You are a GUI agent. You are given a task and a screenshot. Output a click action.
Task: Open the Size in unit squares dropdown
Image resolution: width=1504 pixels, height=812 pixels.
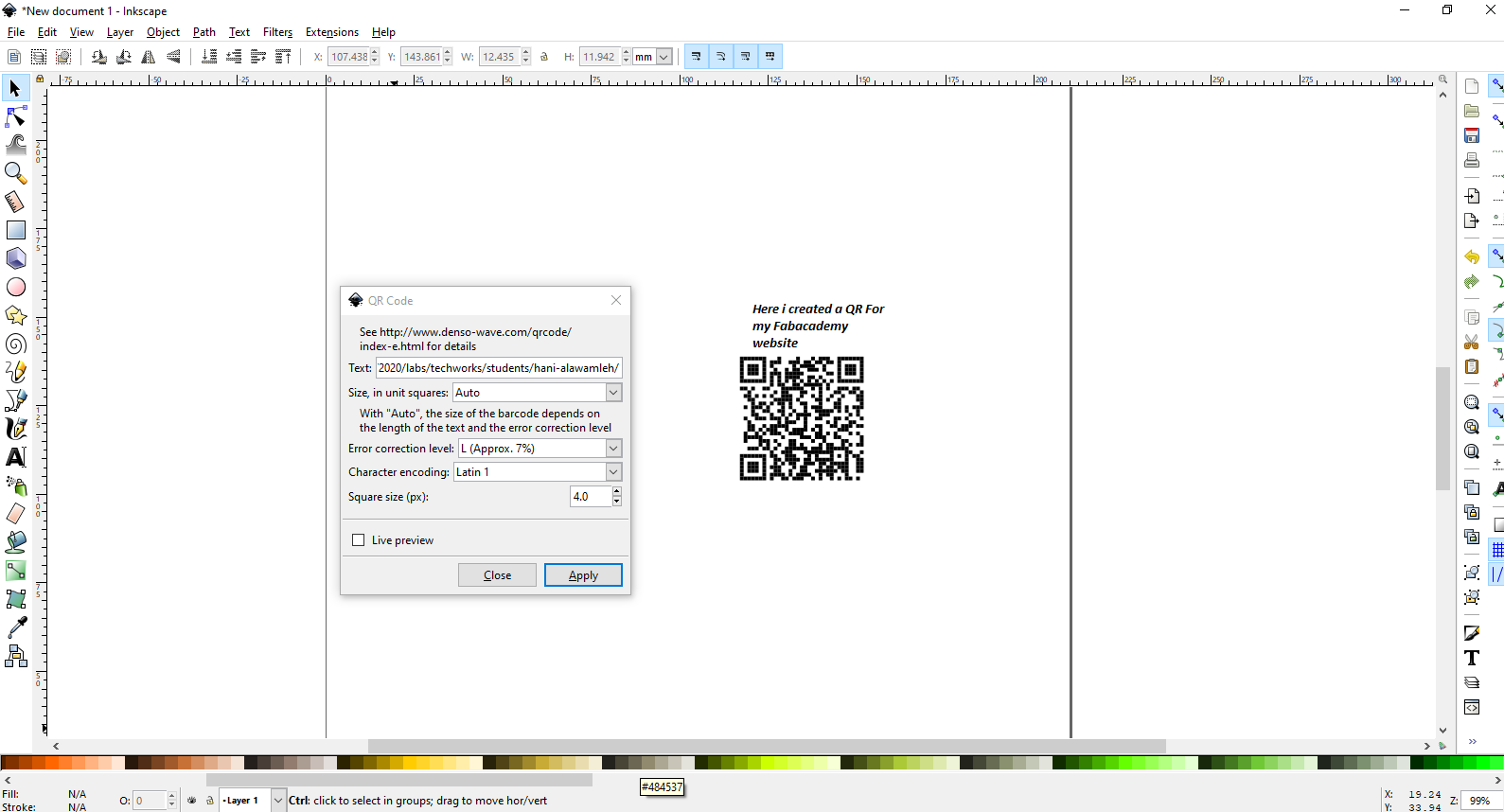pyautogui.click(x=613, y=393)
